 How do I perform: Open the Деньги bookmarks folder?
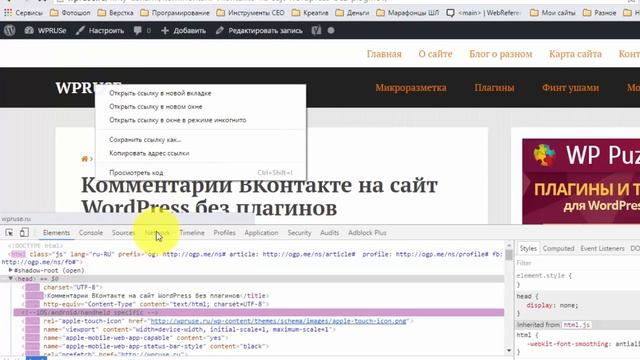(x=352, y=13)
